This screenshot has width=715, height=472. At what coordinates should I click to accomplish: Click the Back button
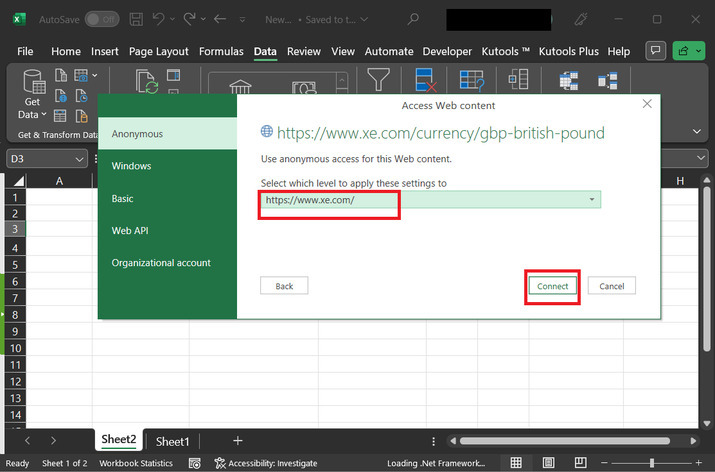(284, 286)
